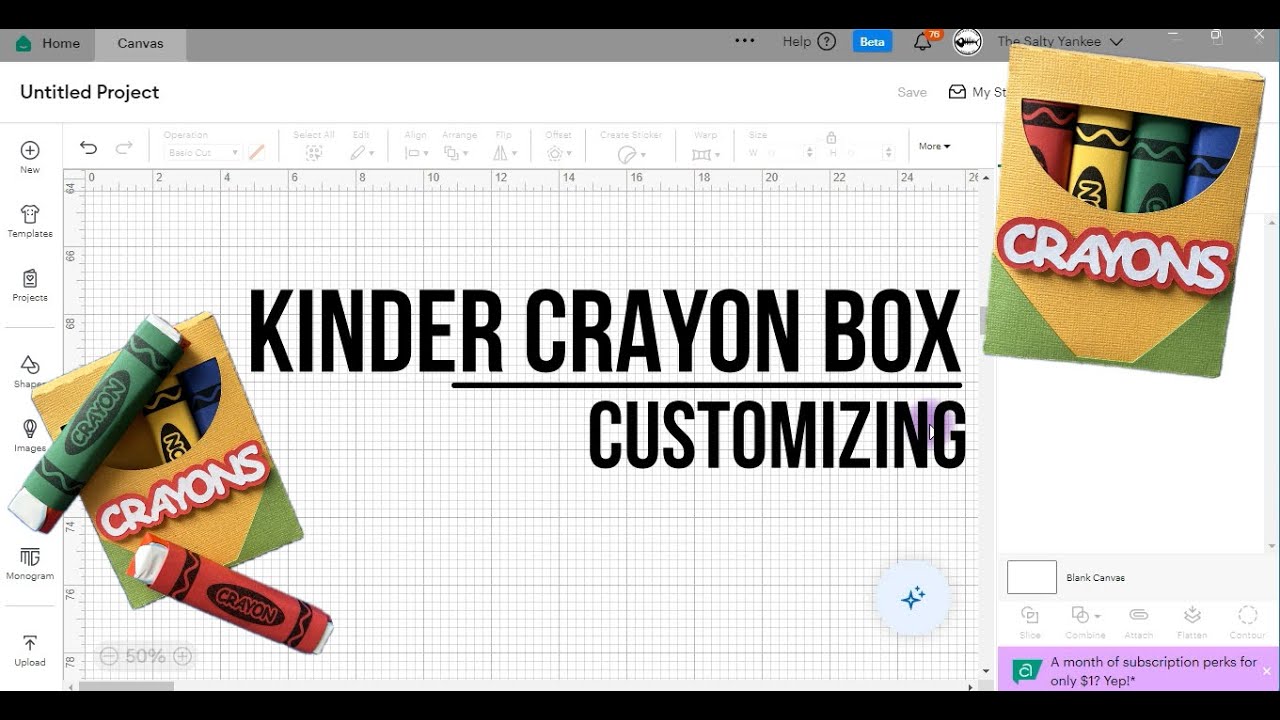Click the 50% zoom level
The image size is (1280, 720).
pyautogui.click(x=145, y=656)
